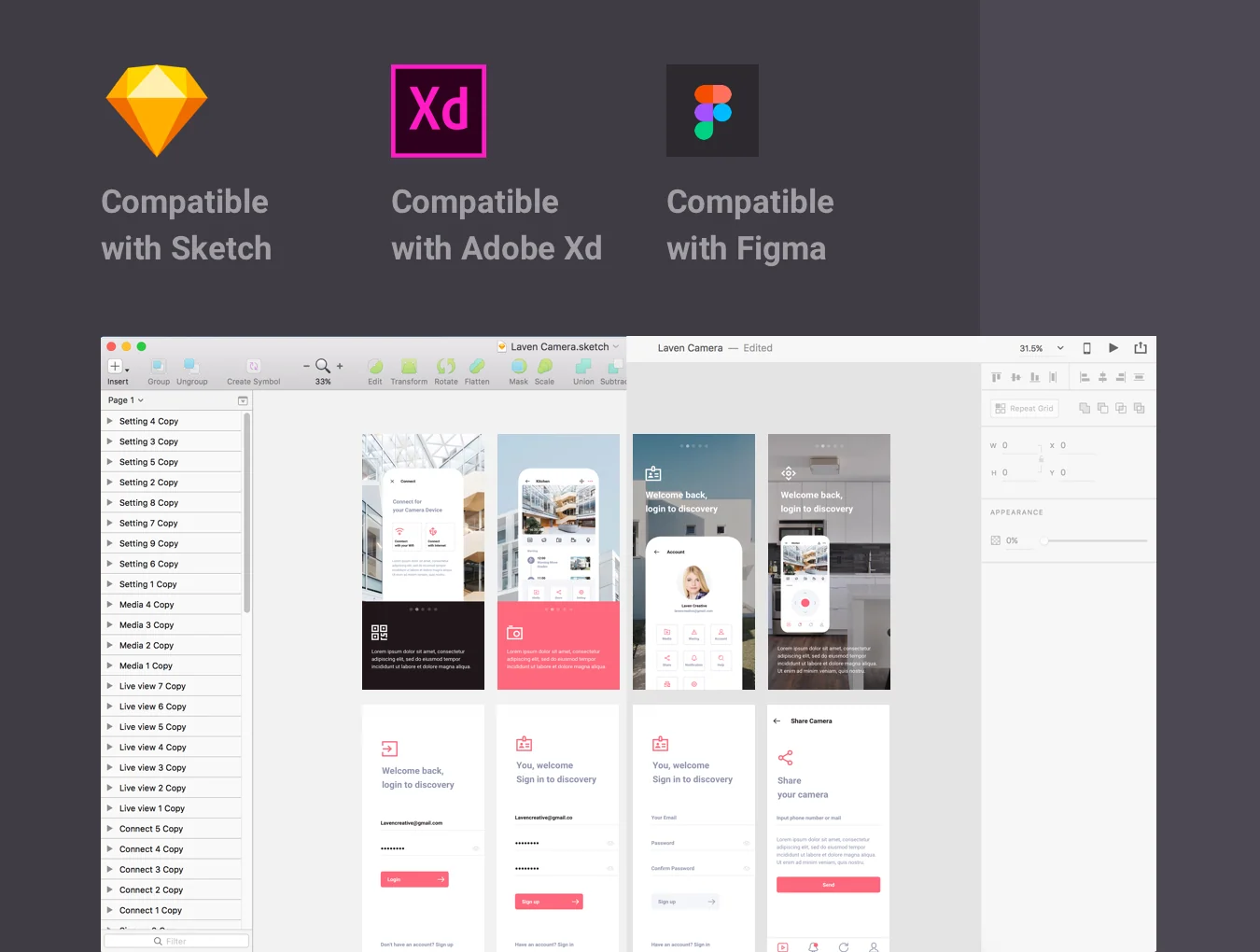
Task: Click the boolean Intersect icon in XD
Action: click(1121, 408)
